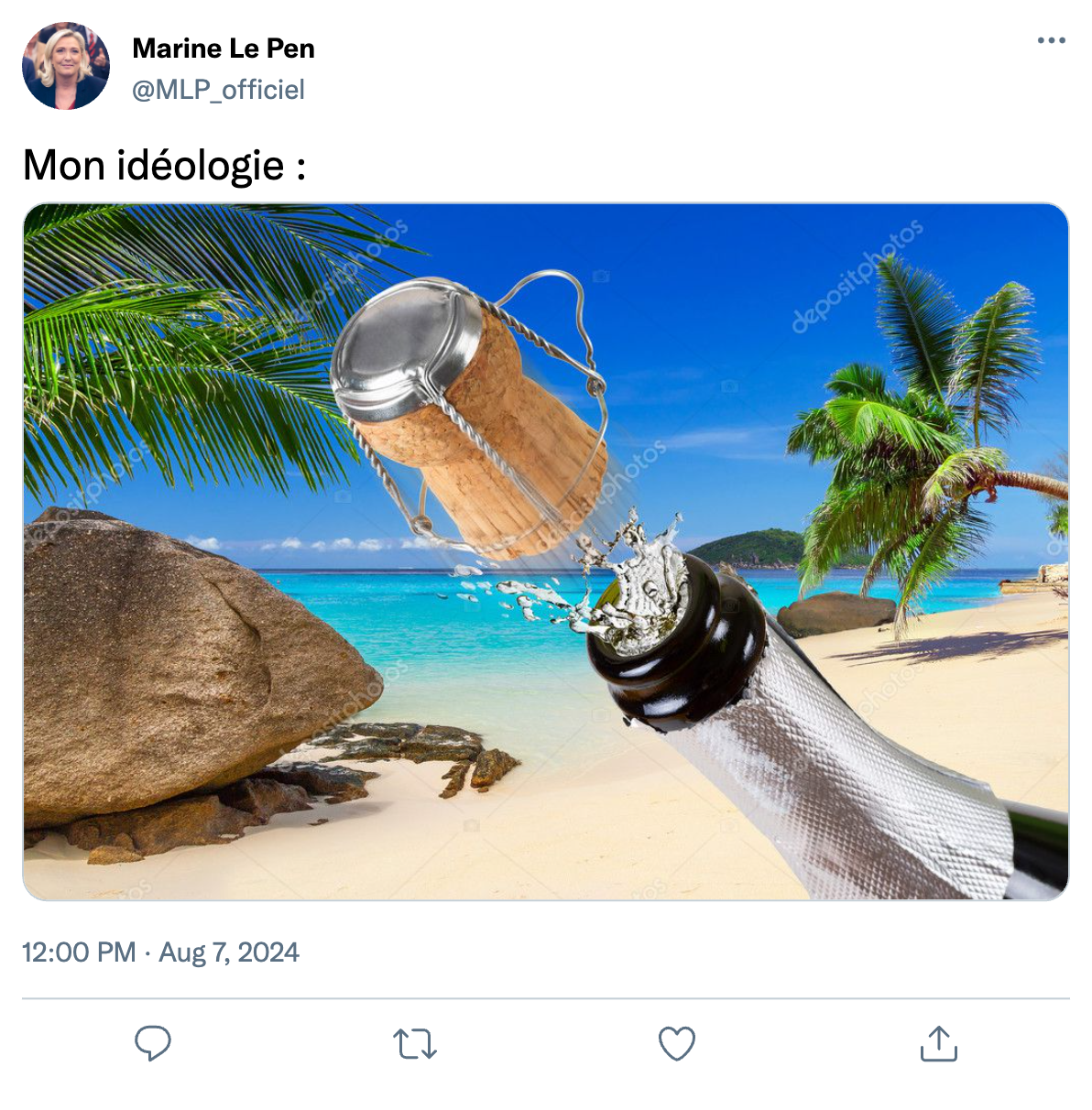Screen dimensions: 1092x1110
Task: Open the three-dot more options menu
Action: coord(1052,40)
